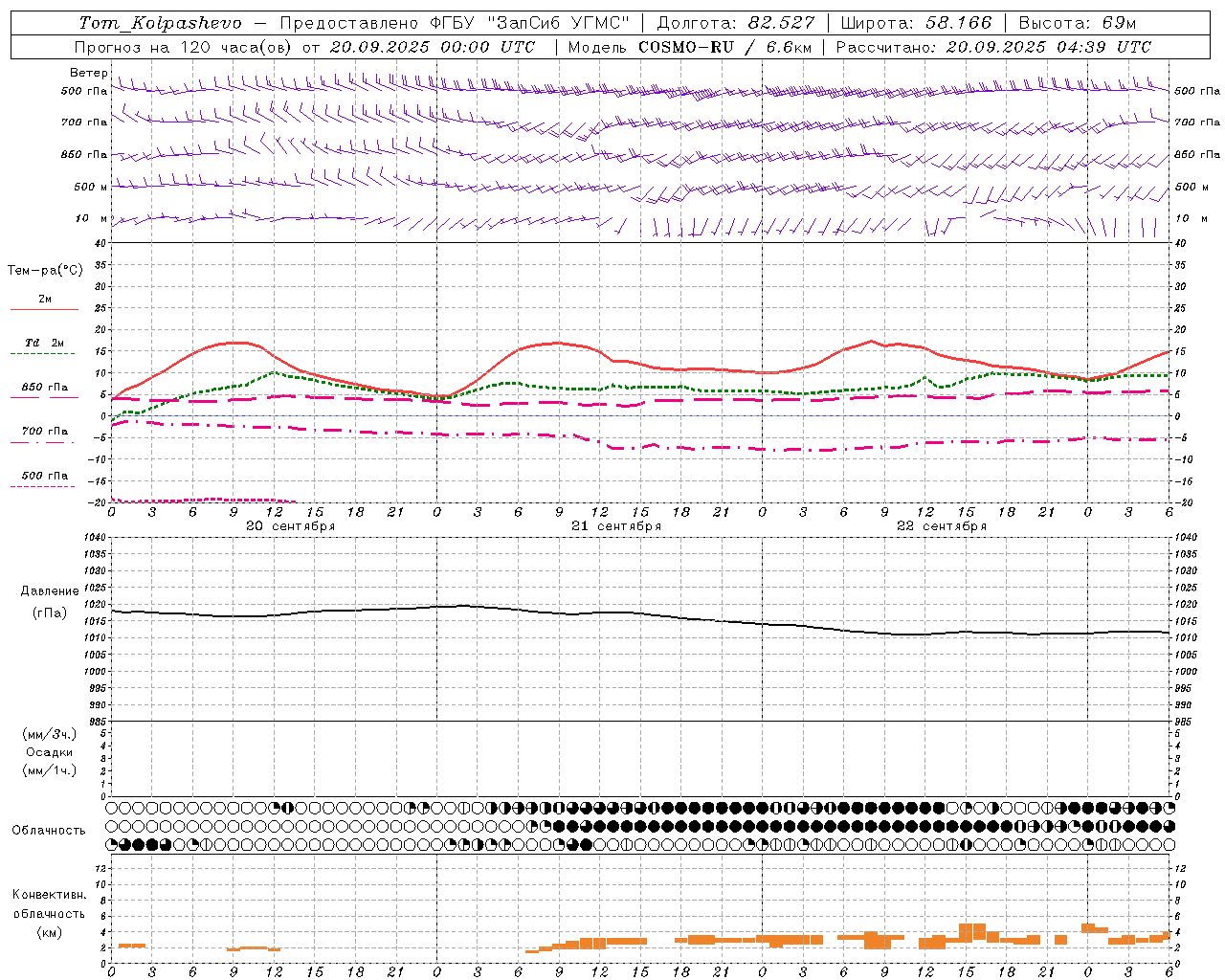The image size is (1225, 980).
Task: Click the 850 гПа temperature legend entry
Action: pos(45,388)
